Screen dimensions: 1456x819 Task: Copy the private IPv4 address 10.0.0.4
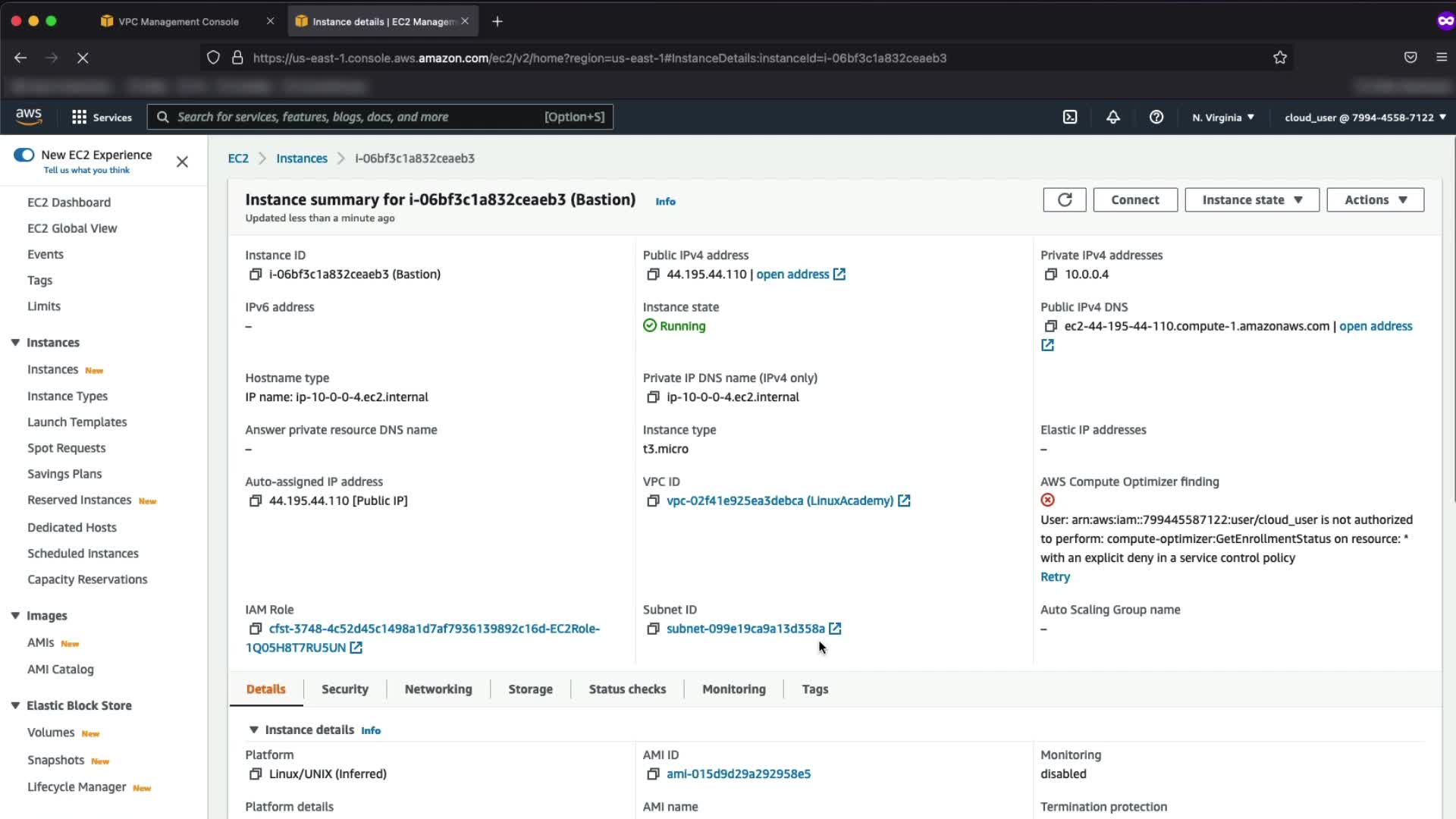click(1050, 275)
